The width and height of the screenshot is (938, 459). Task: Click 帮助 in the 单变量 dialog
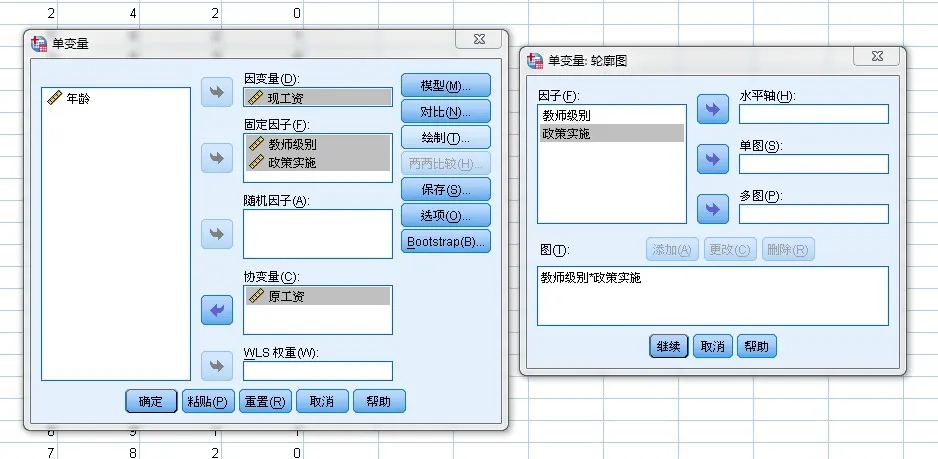(379, 401)
